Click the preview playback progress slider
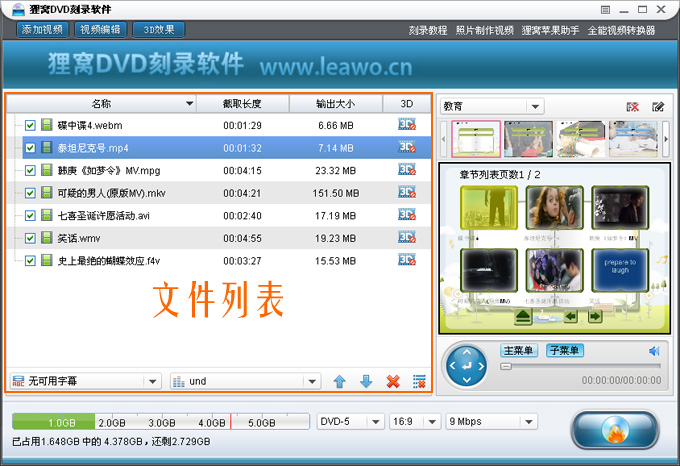 click(x=580, y=366)
